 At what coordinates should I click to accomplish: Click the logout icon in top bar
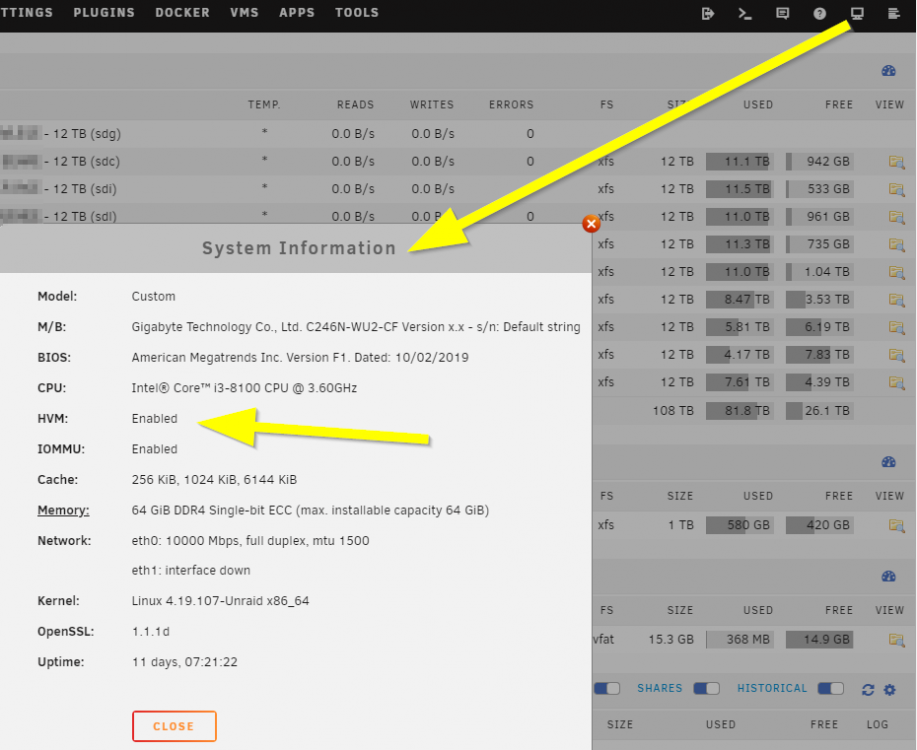(708, 13)
